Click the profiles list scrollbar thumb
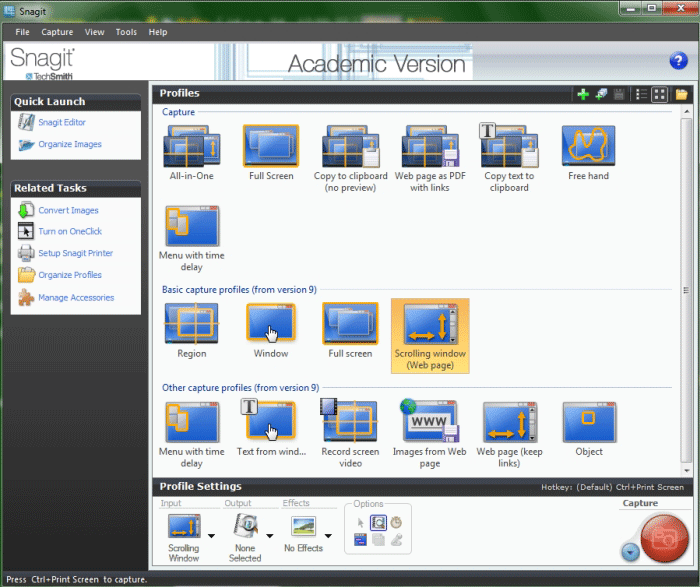Screen dimensions: 700x587 [x=686, y=290]
